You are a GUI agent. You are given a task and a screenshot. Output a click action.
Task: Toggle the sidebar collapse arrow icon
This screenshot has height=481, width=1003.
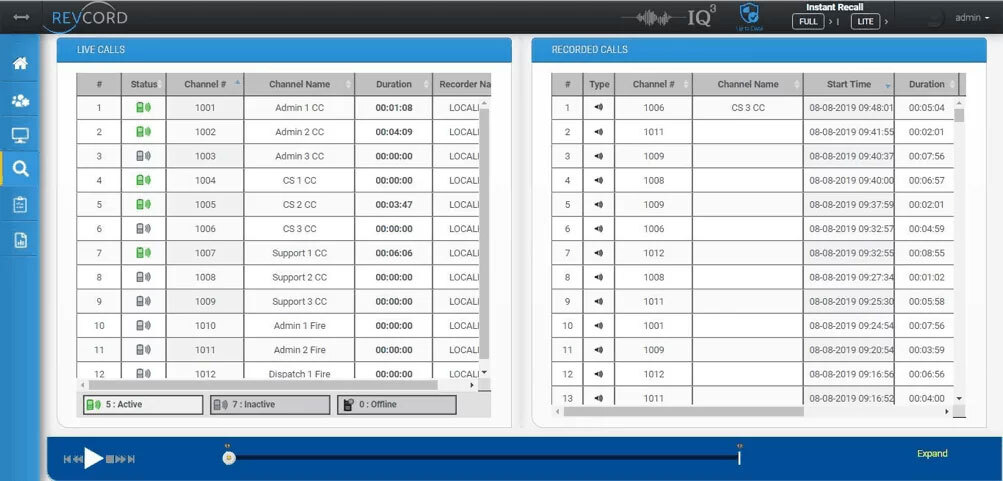[20, 17]
